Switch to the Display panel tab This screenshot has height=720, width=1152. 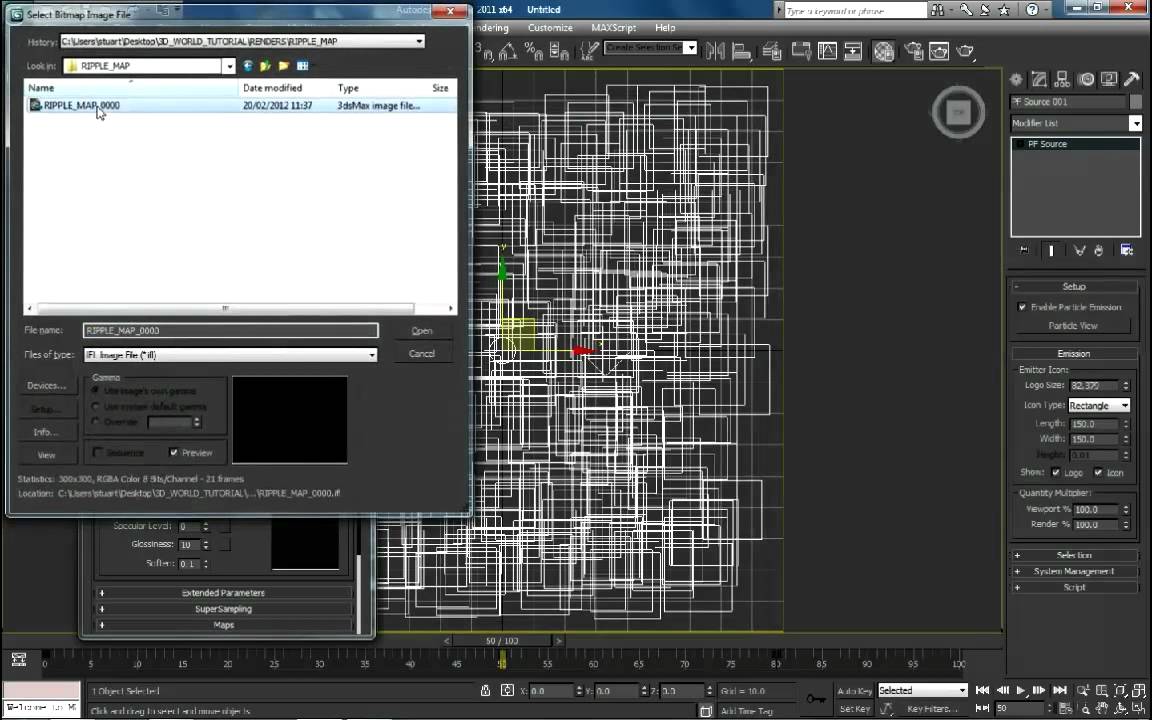(x=1109, y=79)
